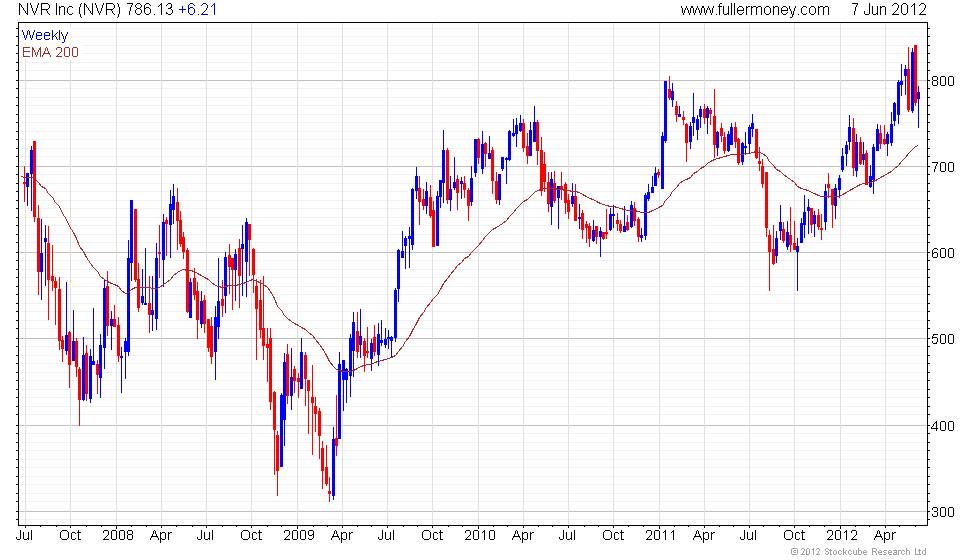Click the Weekly interval label
The image size is (980, 560).
[44, 36]
